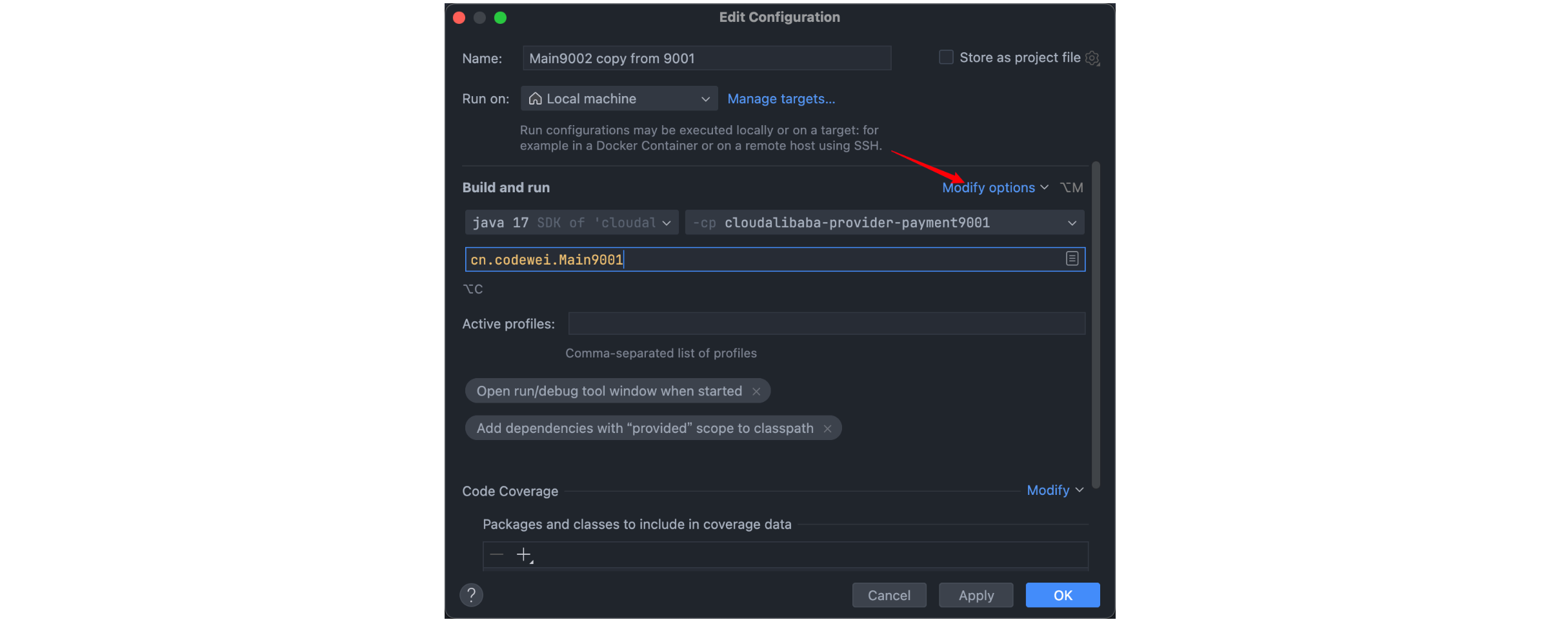Click the Name input field
The image size is (1568, 622).
pos(707,58)
